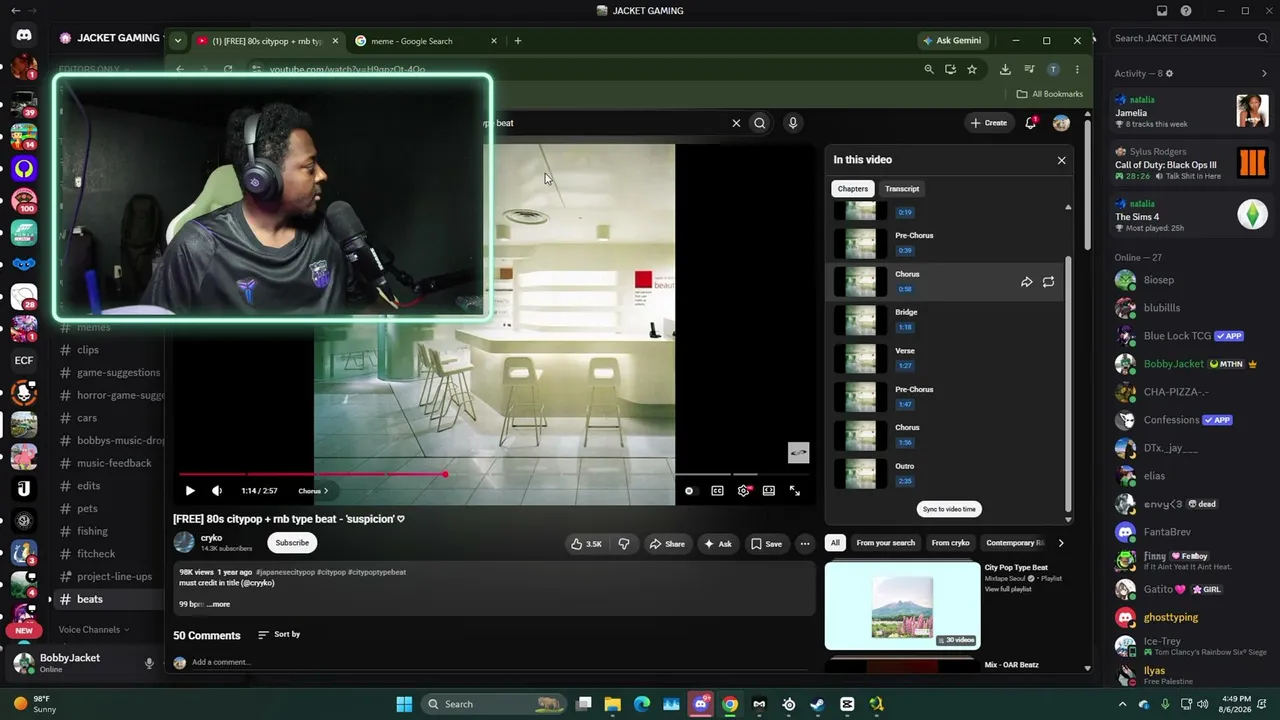Open more actions menu beside Save
This screenshot has height=720, width=1280.
[x=805, y=544]
